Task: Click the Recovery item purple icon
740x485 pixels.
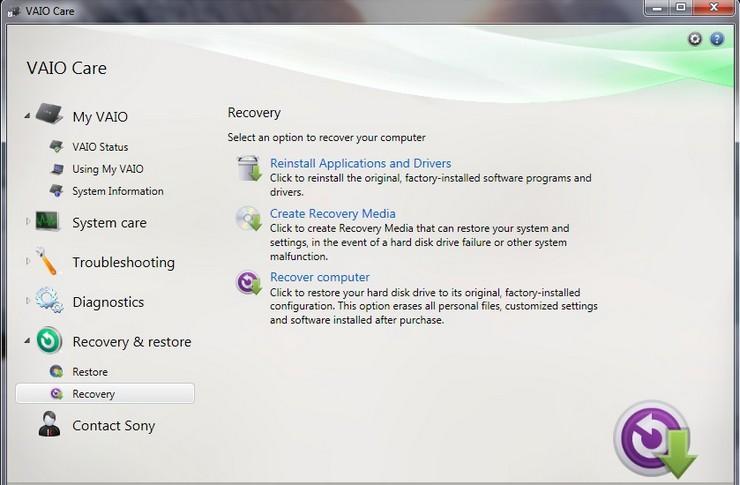Action: [57, 393]
